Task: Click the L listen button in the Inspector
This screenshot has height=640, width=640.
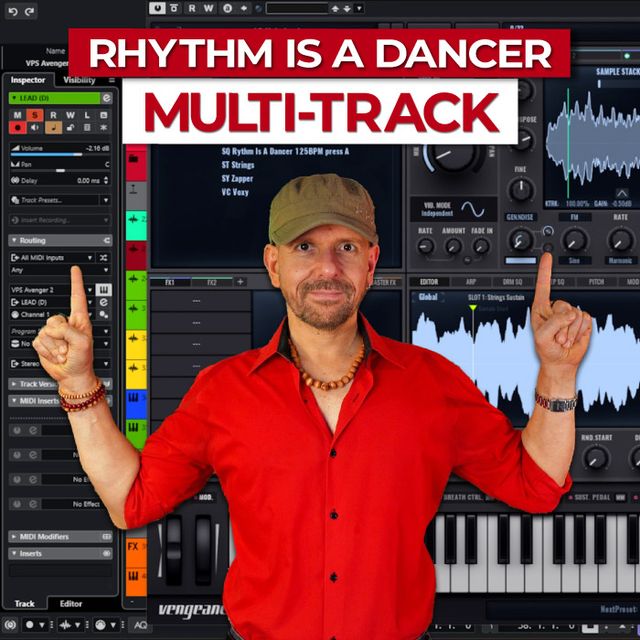Action: pos(87,115)
